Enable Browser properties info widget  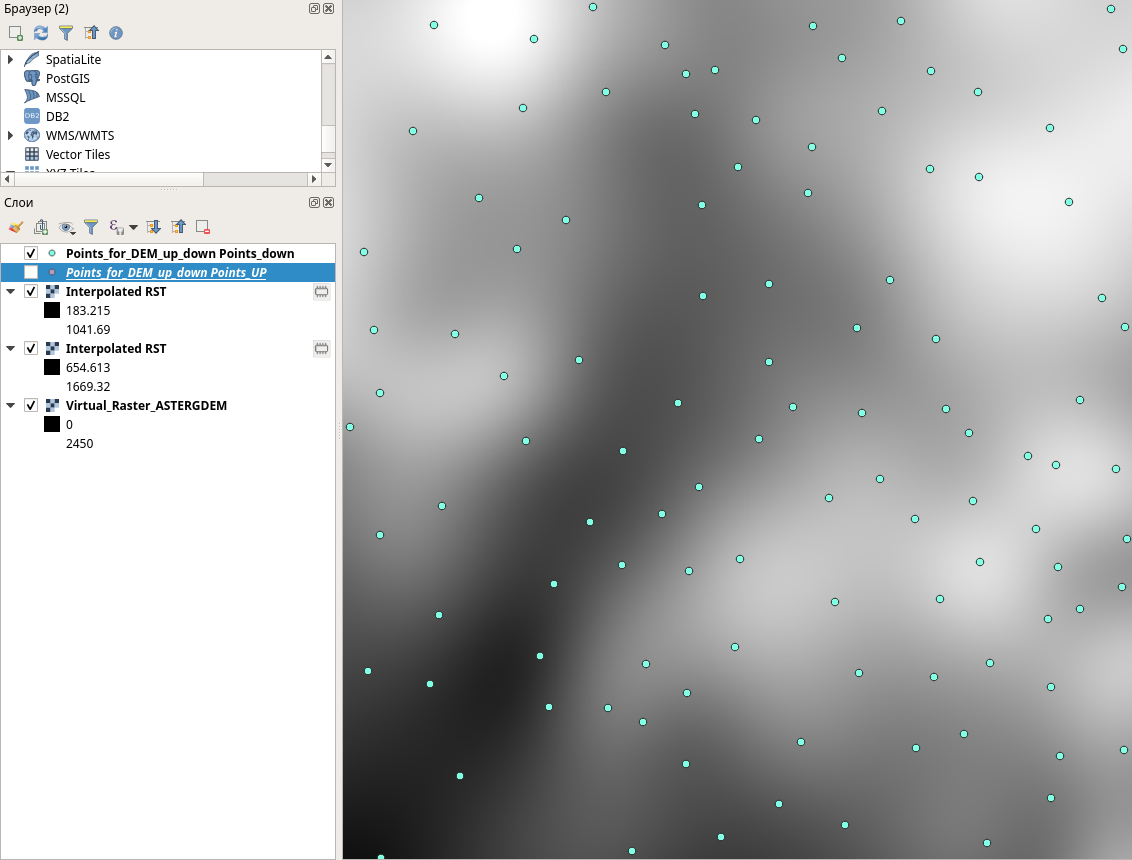click(x=116, y=33)
